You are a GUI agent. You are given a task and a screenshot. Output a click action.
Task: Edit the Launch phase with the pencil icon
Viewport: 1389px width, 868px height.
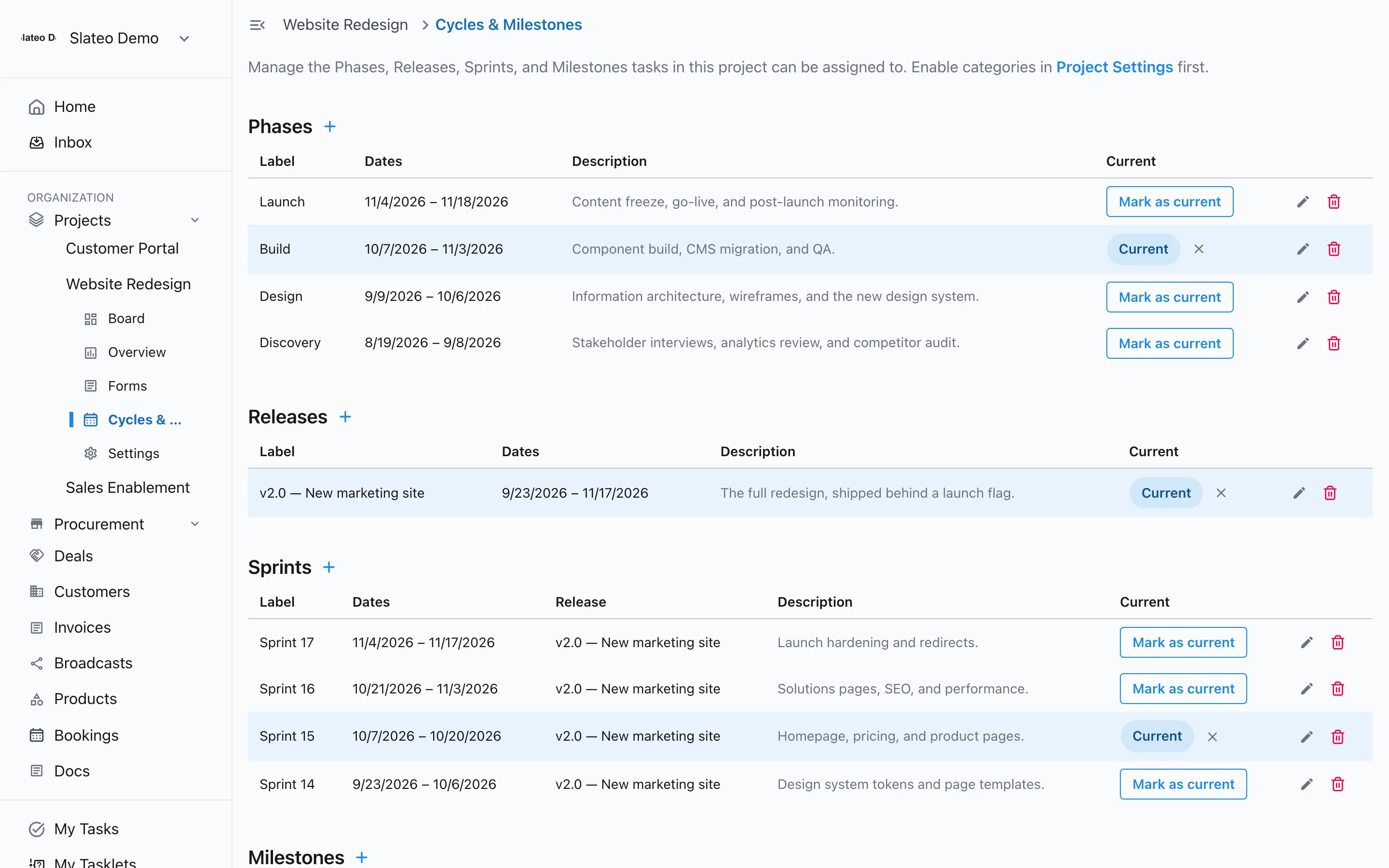(1303, 202)
